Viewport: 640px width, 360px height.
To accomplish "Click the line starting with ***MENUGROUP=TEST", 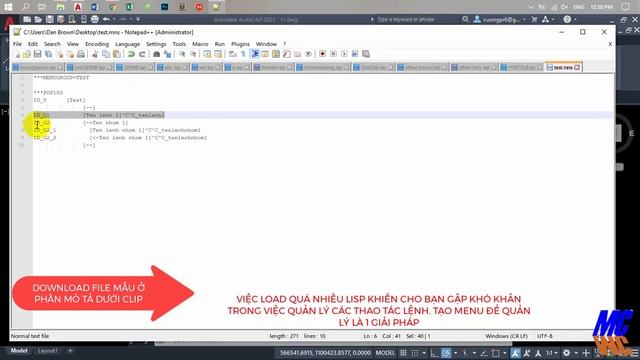I will 61,78.
